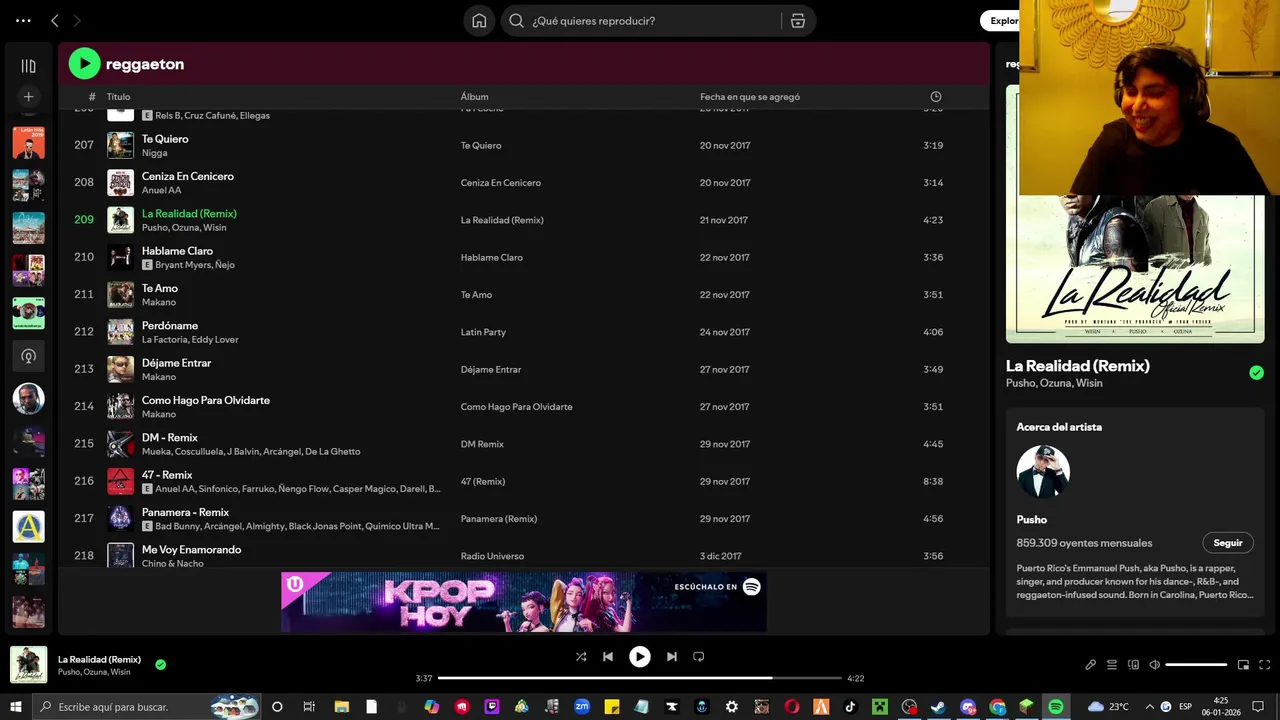1280x720 pixels.
Task: Sort by the Título column header
Action: tap(118, 97)
